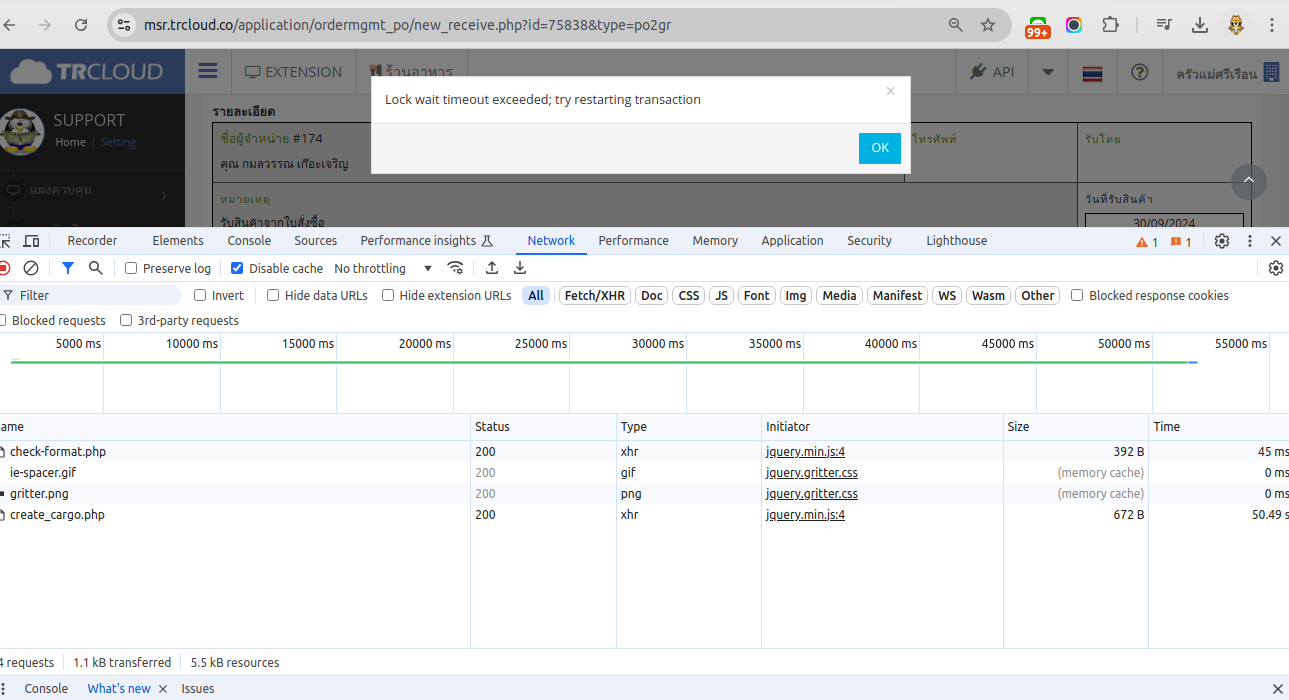Go back with the browser back arrow
This screenshot has width=1289, height=700.
pyautogui.click(x=9, y=25)
